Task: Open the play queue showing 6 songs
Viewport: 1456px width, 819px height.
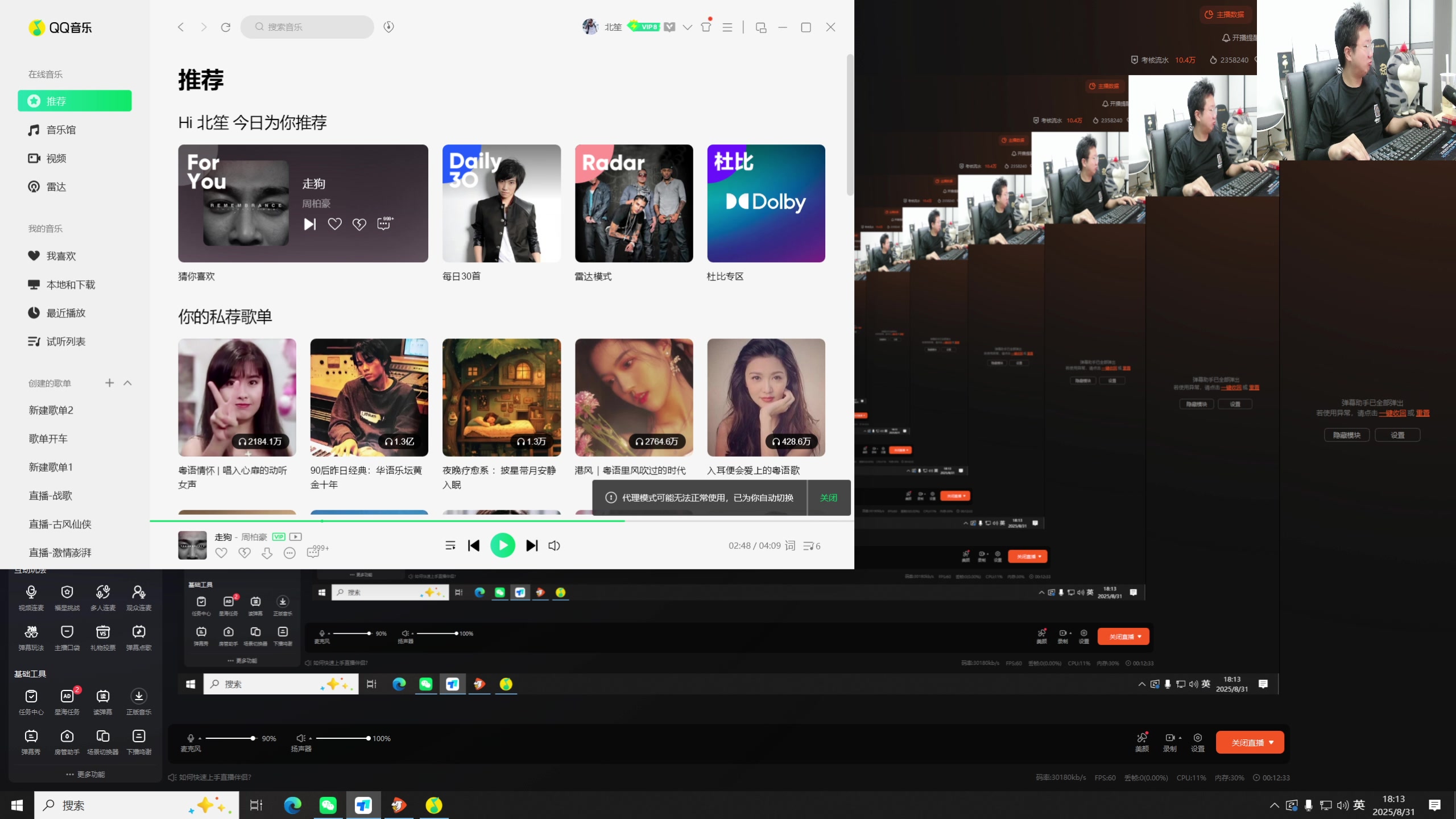Action: click(x=812, y=546)
